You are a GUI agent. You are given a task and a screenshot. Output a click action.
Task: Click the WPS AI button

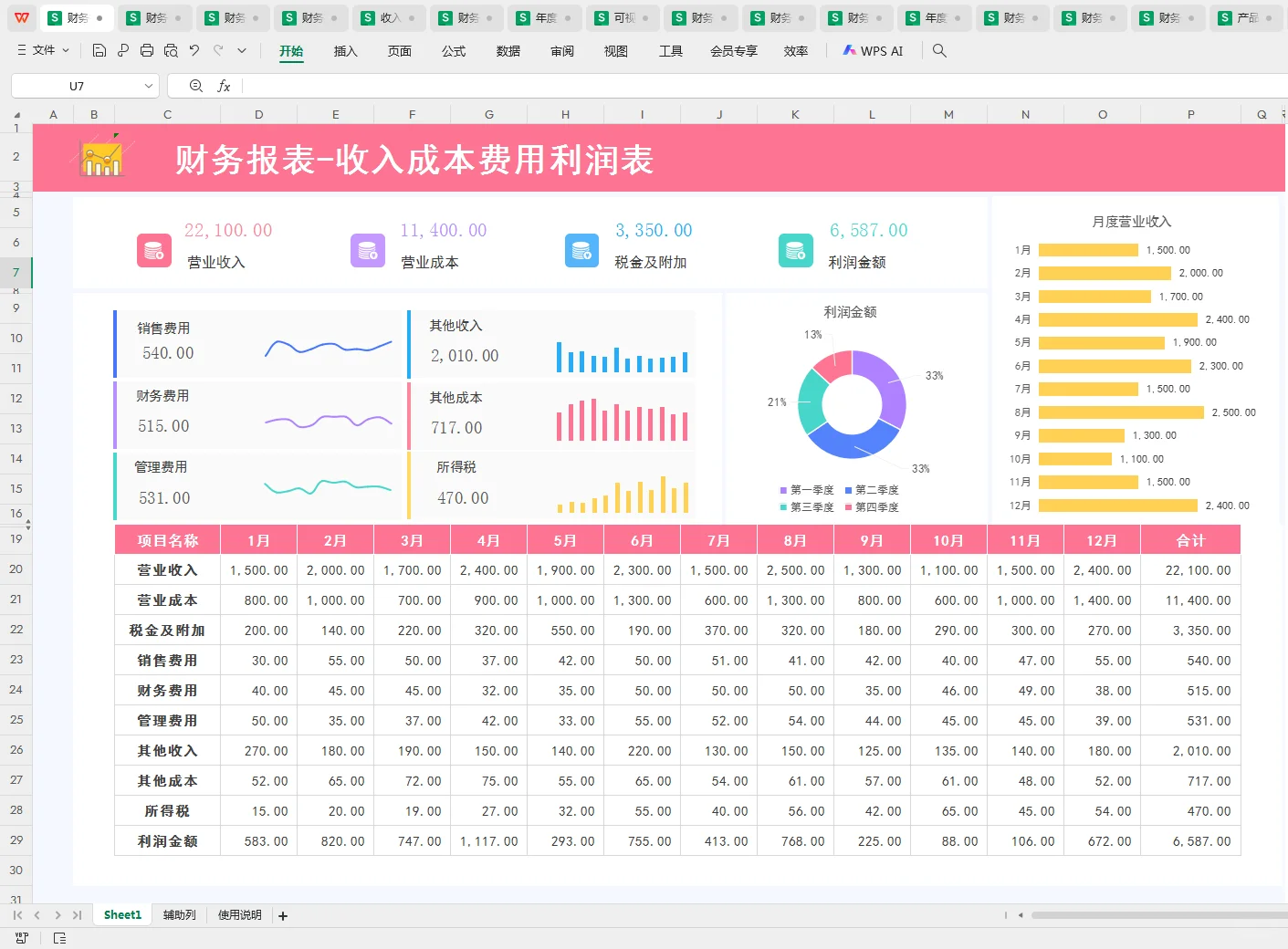click(873, 51)
